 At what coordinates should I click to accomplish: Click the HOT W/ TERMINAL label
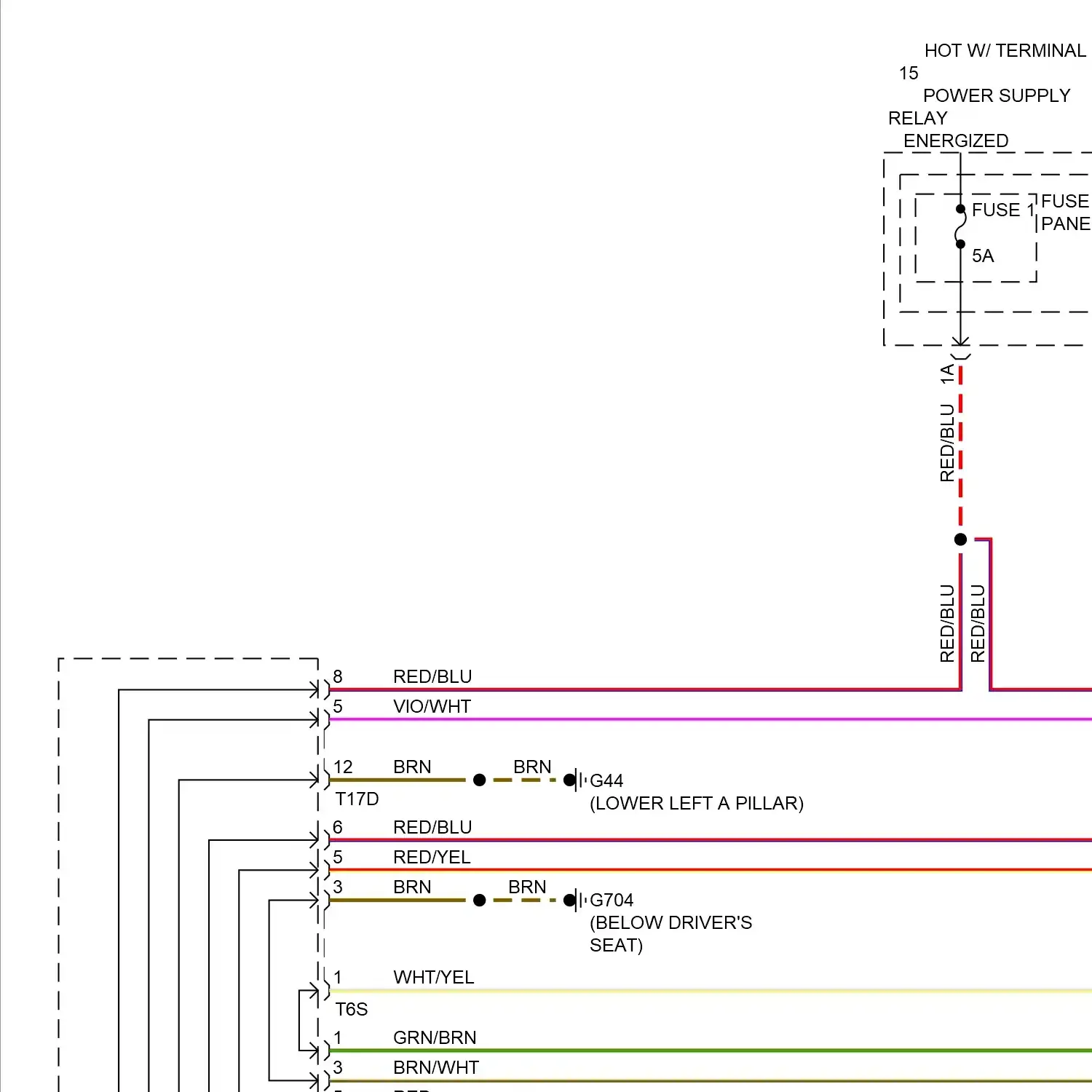1005,51
